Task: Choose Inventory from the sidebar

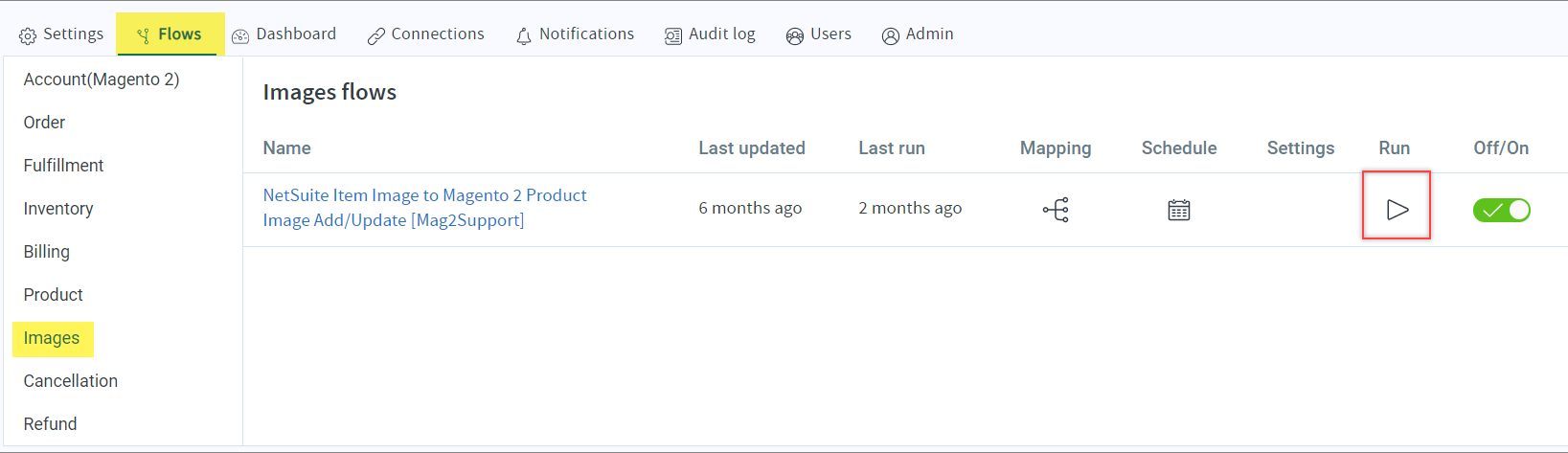Action: coord(58,209)
